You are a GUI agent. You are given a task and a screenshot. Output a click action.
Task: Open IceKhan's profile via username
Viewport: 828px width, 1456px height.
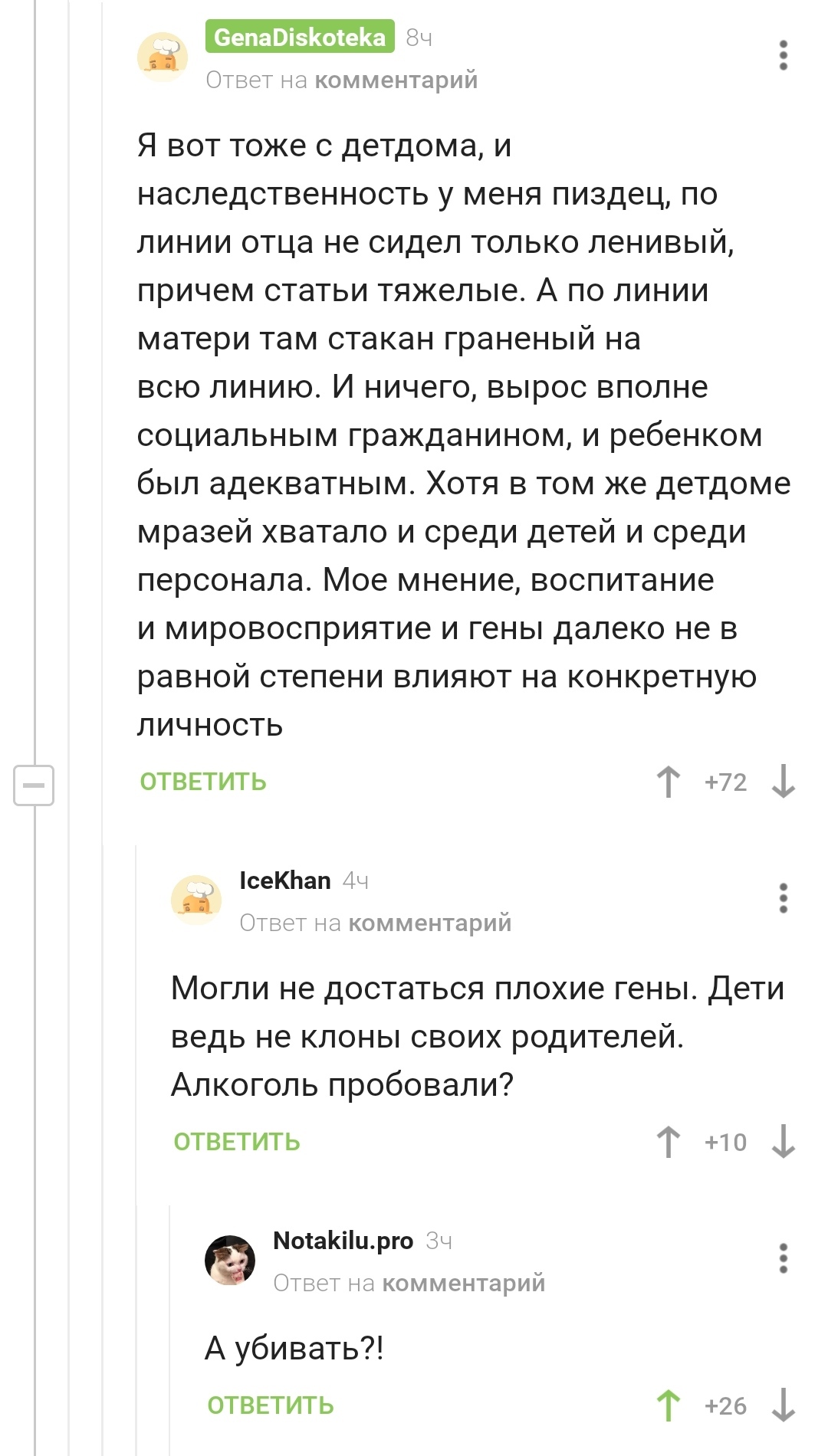pyautogui.click(x=284, y=880)
